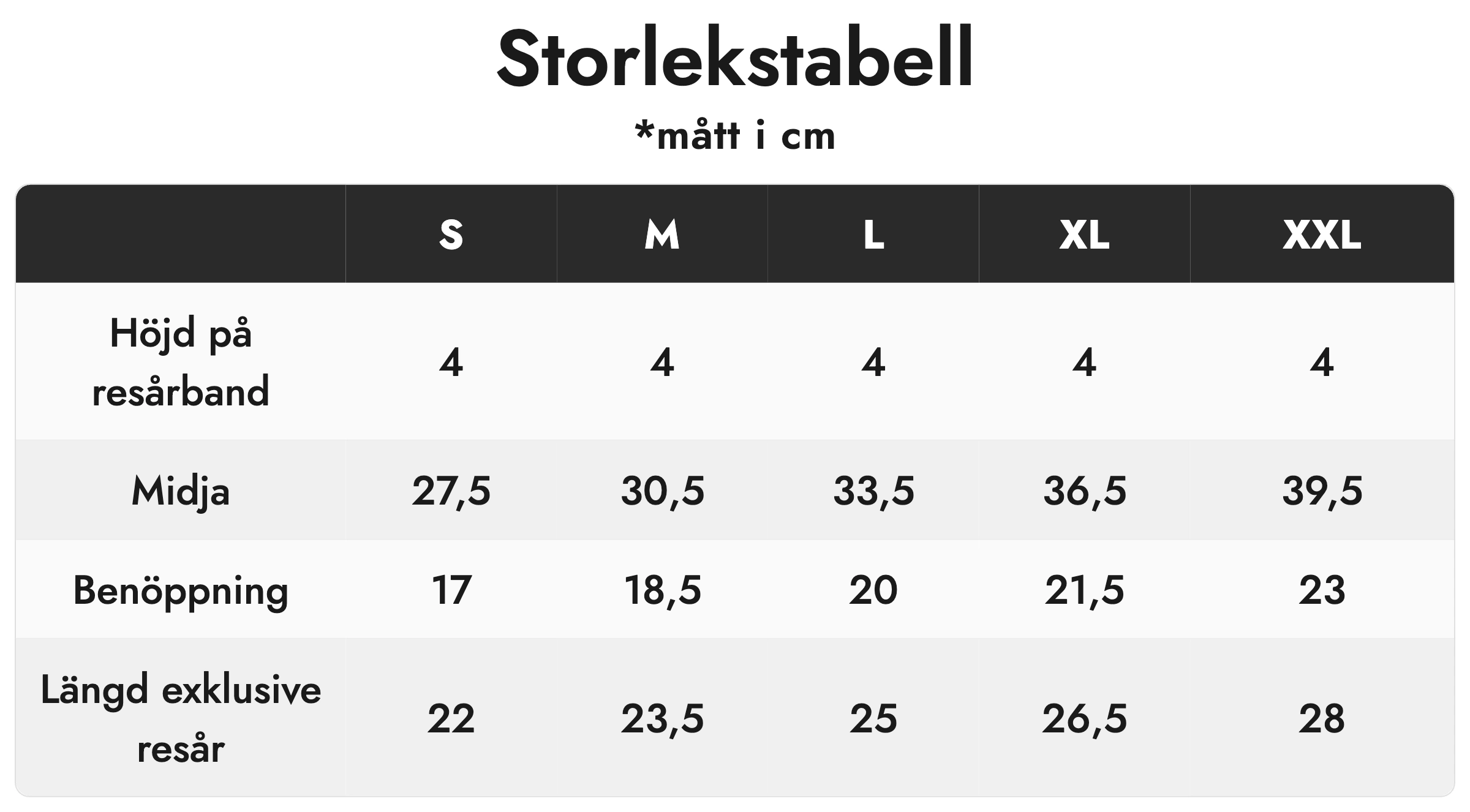Click the Storlekstabell title heading

(x=734, y=59)
